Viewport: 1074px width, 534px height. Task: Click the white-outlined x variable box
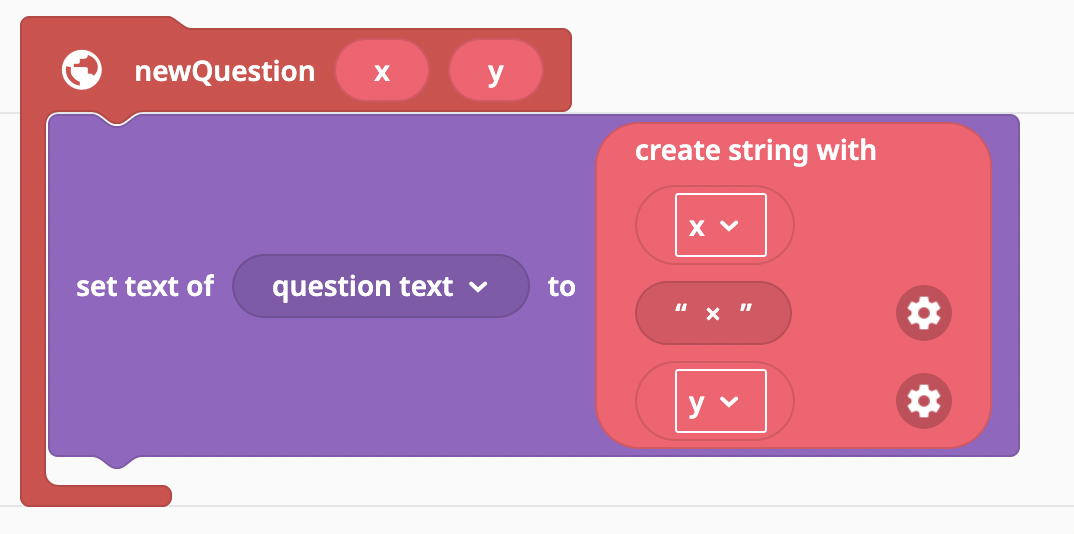[x=721, y=225]
